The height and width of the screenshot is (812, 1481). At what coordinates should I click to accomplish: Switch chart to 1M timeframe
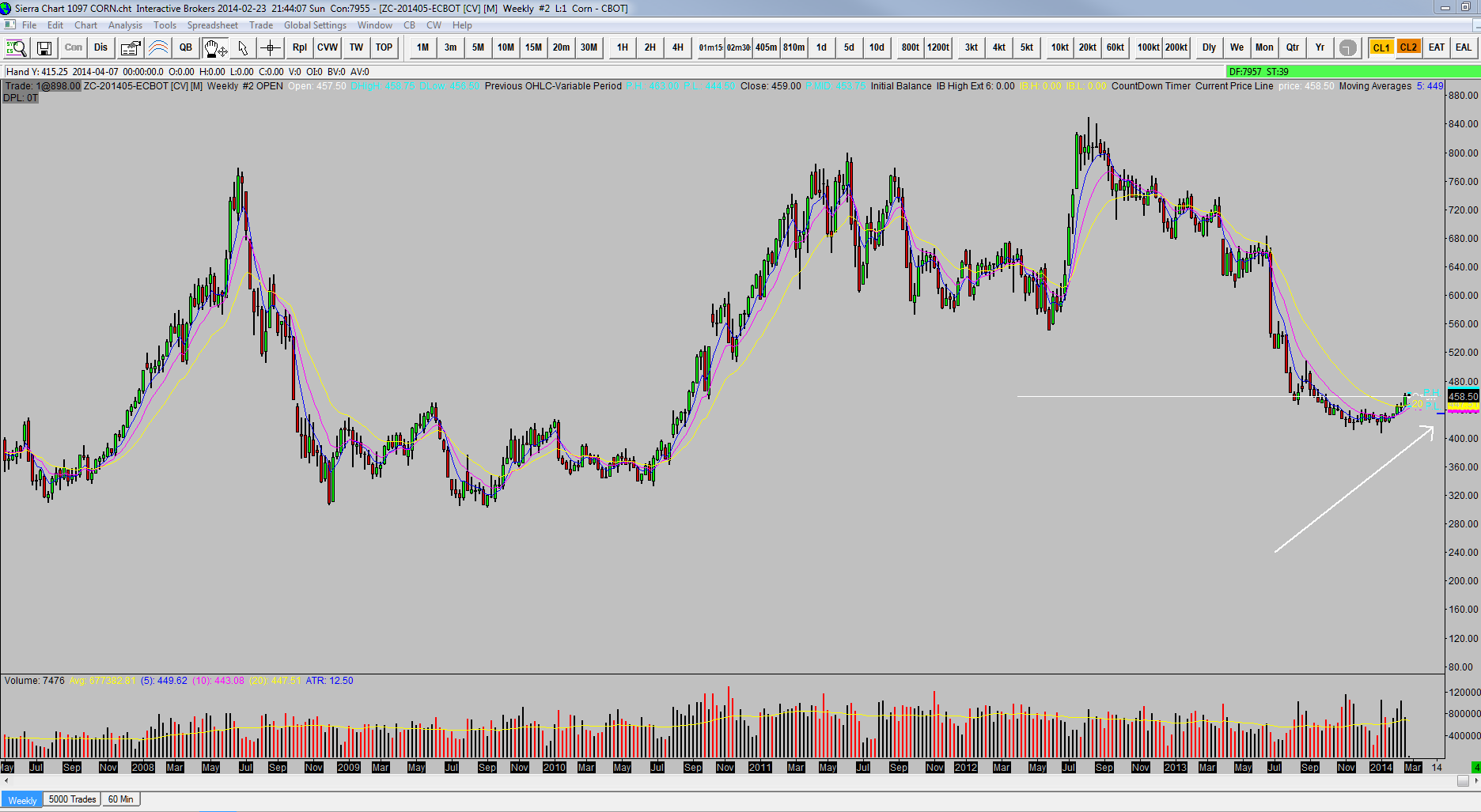(x=423, y=47)
